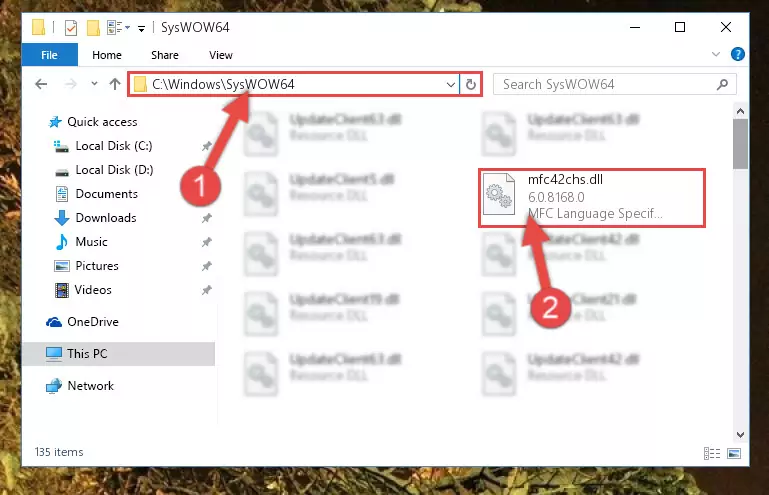Go forward with the Forward arrow
The width and height of the screenshot is (769, 495).
pos(71,84)
